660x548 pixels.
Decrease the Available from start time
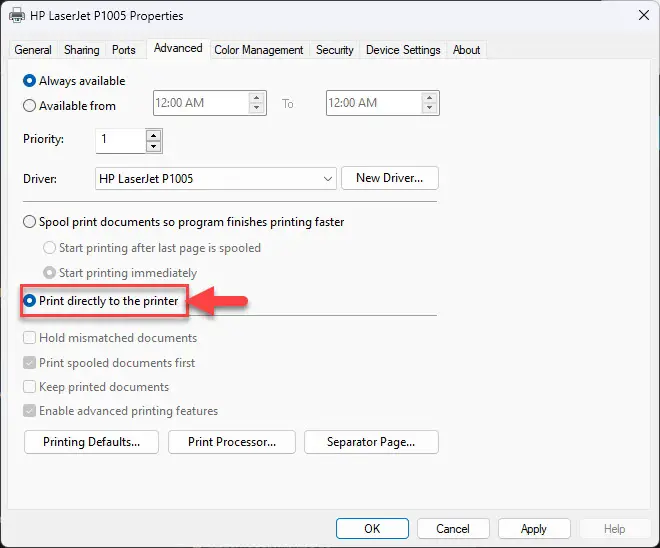(256, 108)
